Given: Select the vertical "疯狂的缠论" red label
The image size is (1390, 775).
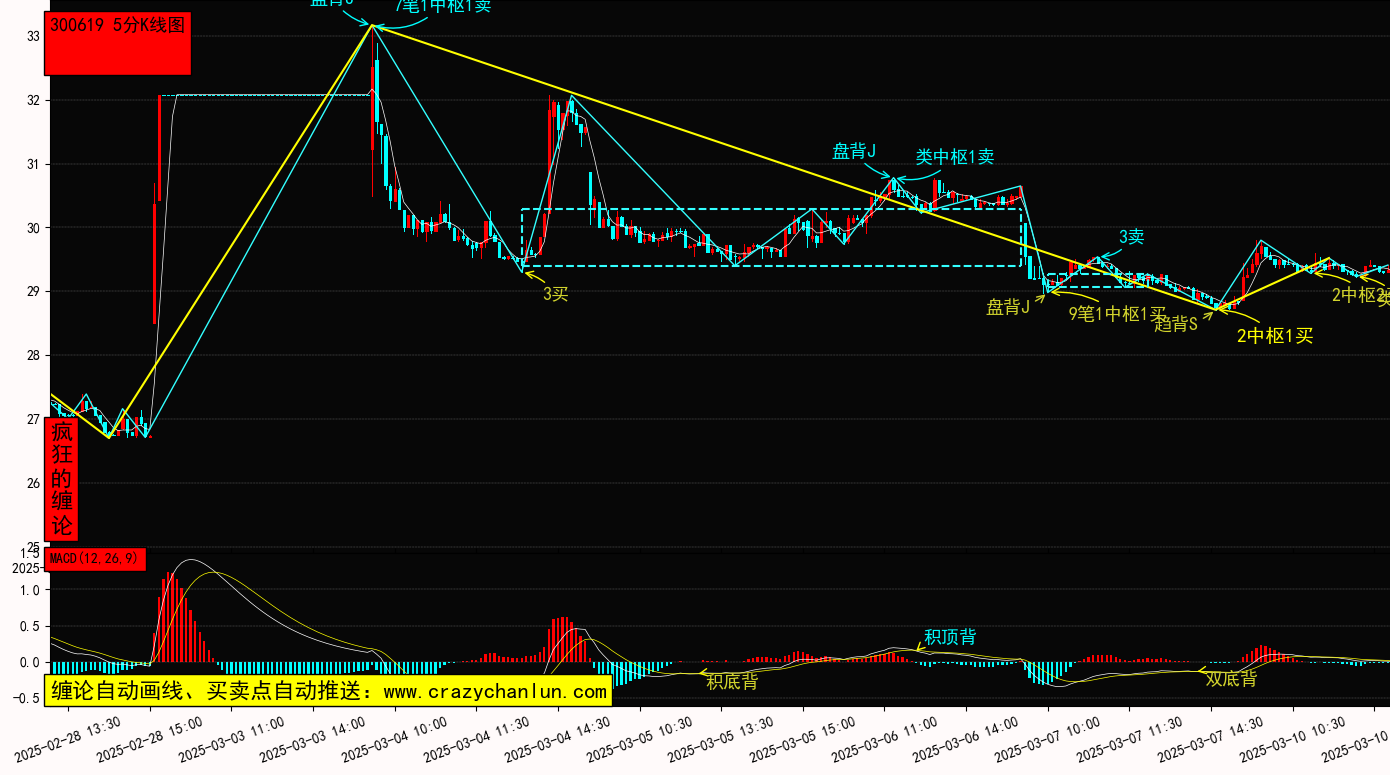Looking at the screenshot, I should point(62,479).
